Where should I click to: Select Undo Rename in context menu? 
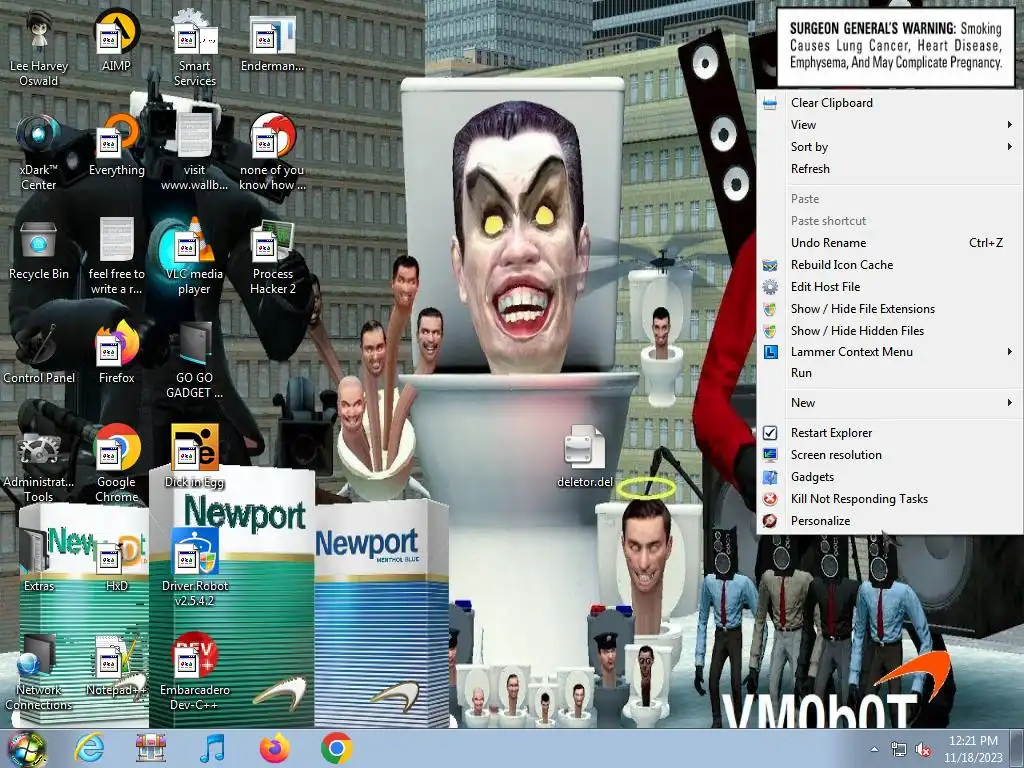click(889, 243)
